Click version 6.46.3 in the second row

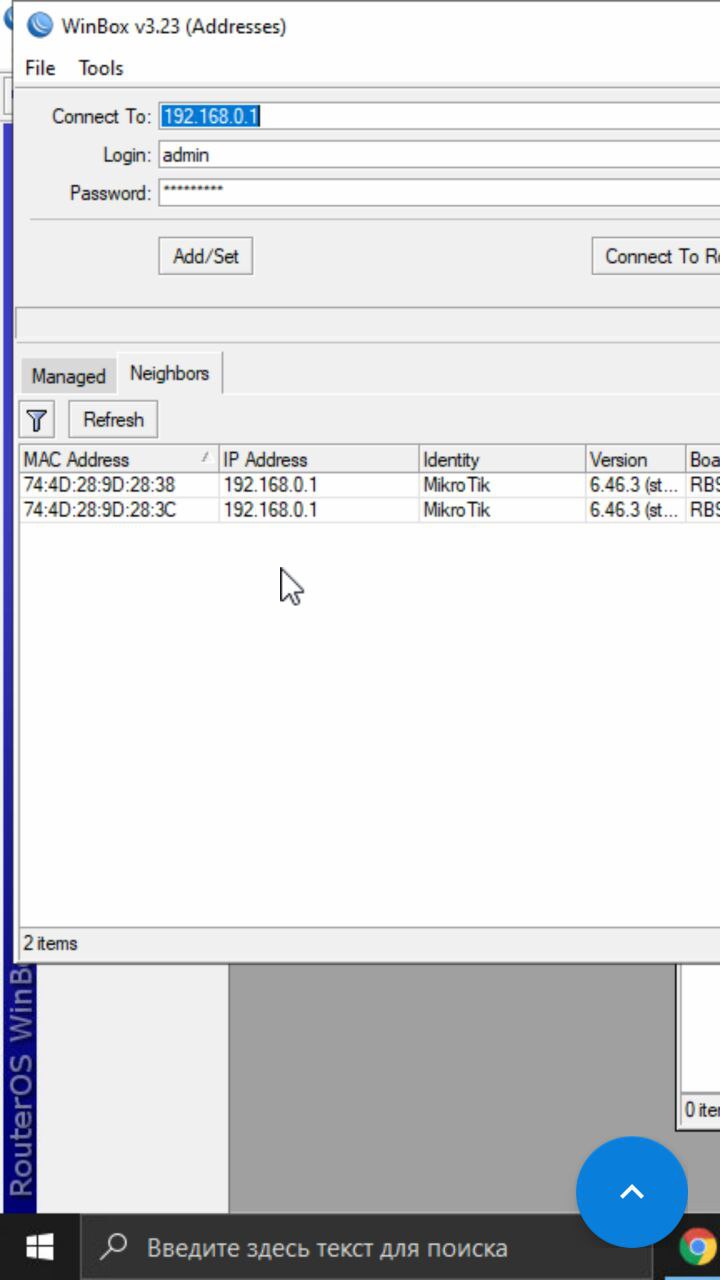pos(634,509)
